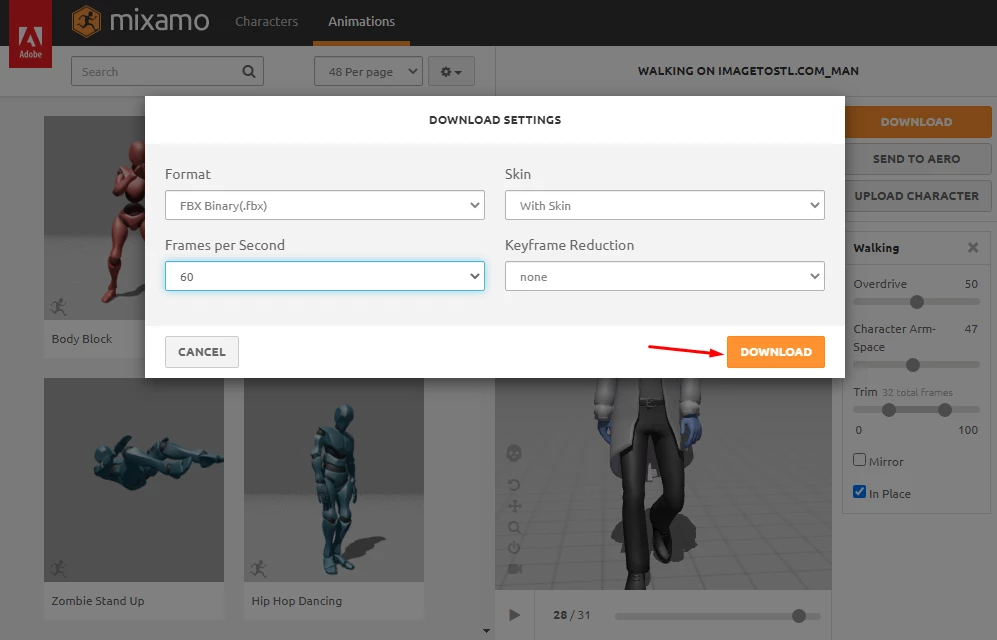Open the Frames per Second dropdown
The image size is (997, 640).
tap(325, 276)
